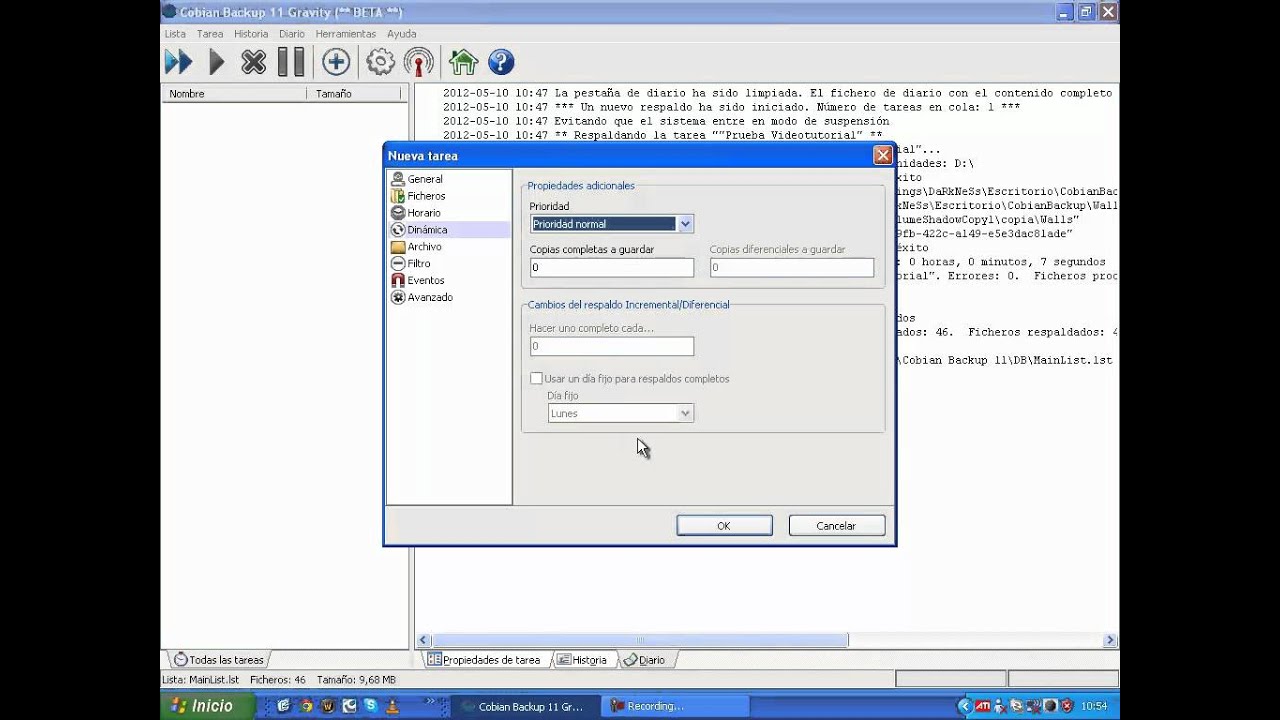Image resolution: width=1280 pixels, height=720 pixels.
Task: Click the abort X toolbar icon
Action: pos(253,62)
